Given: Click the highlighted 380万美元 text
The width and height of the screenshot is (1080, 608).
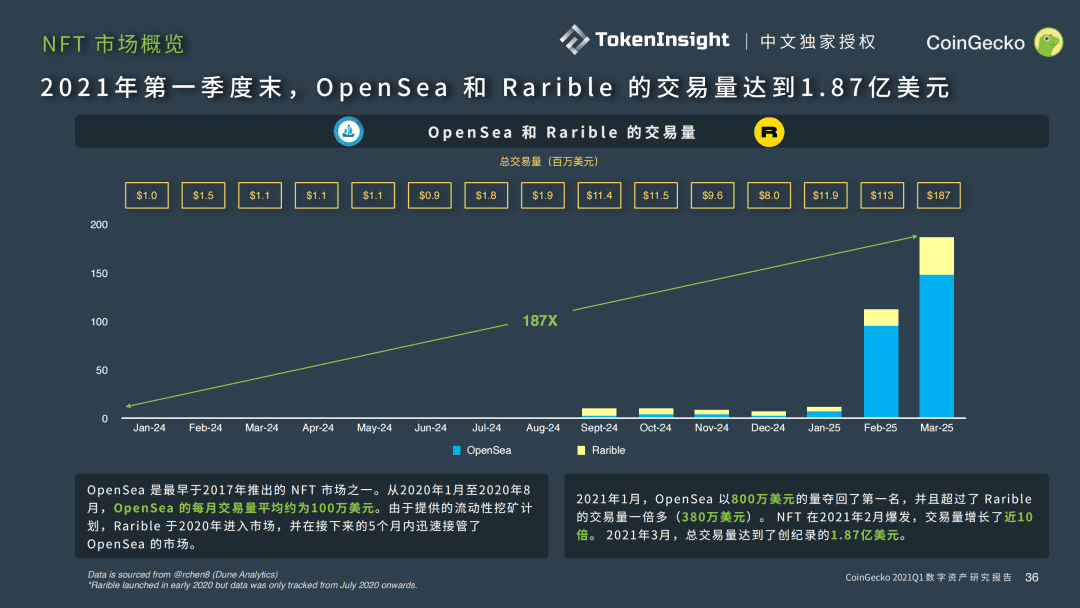Looking at the screenshot, I should pos(714,517).
